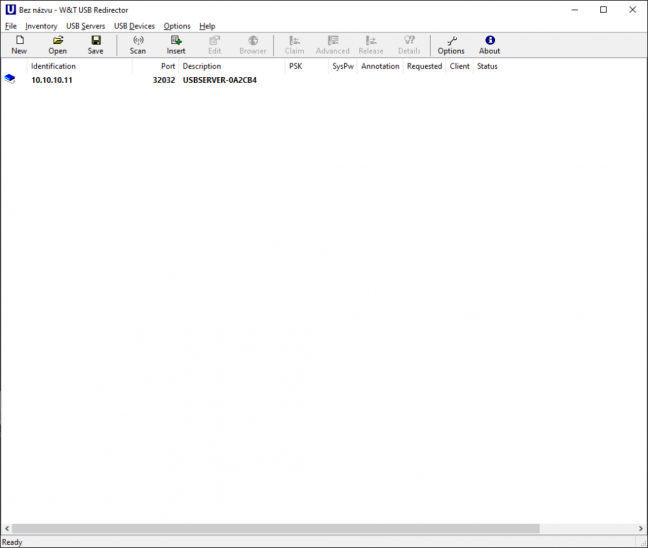Click the Requested column header
This screenshot has height=548, width=648.
click(x=424, y=66)
